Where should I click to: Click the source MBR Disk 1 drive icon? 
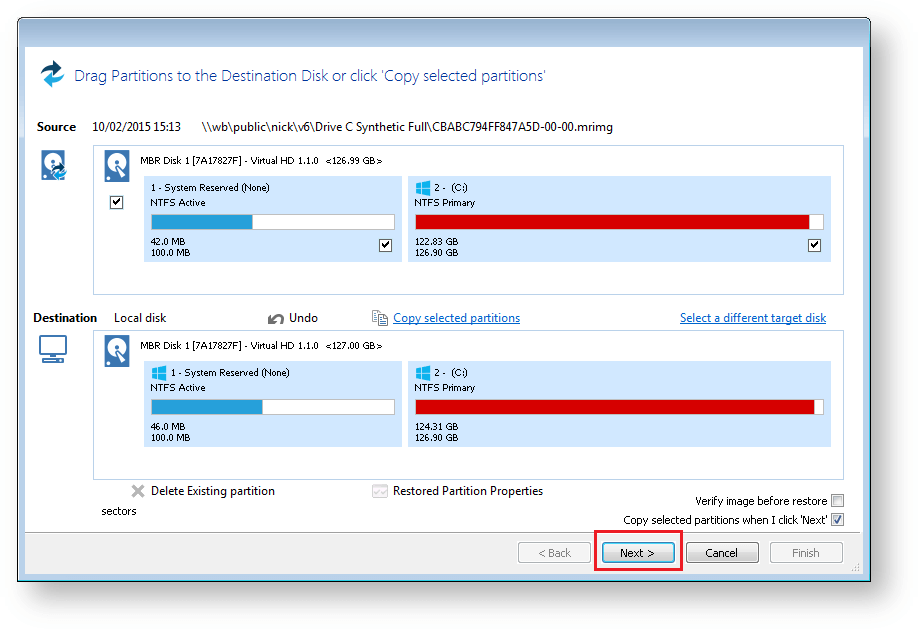click(117, 165)
